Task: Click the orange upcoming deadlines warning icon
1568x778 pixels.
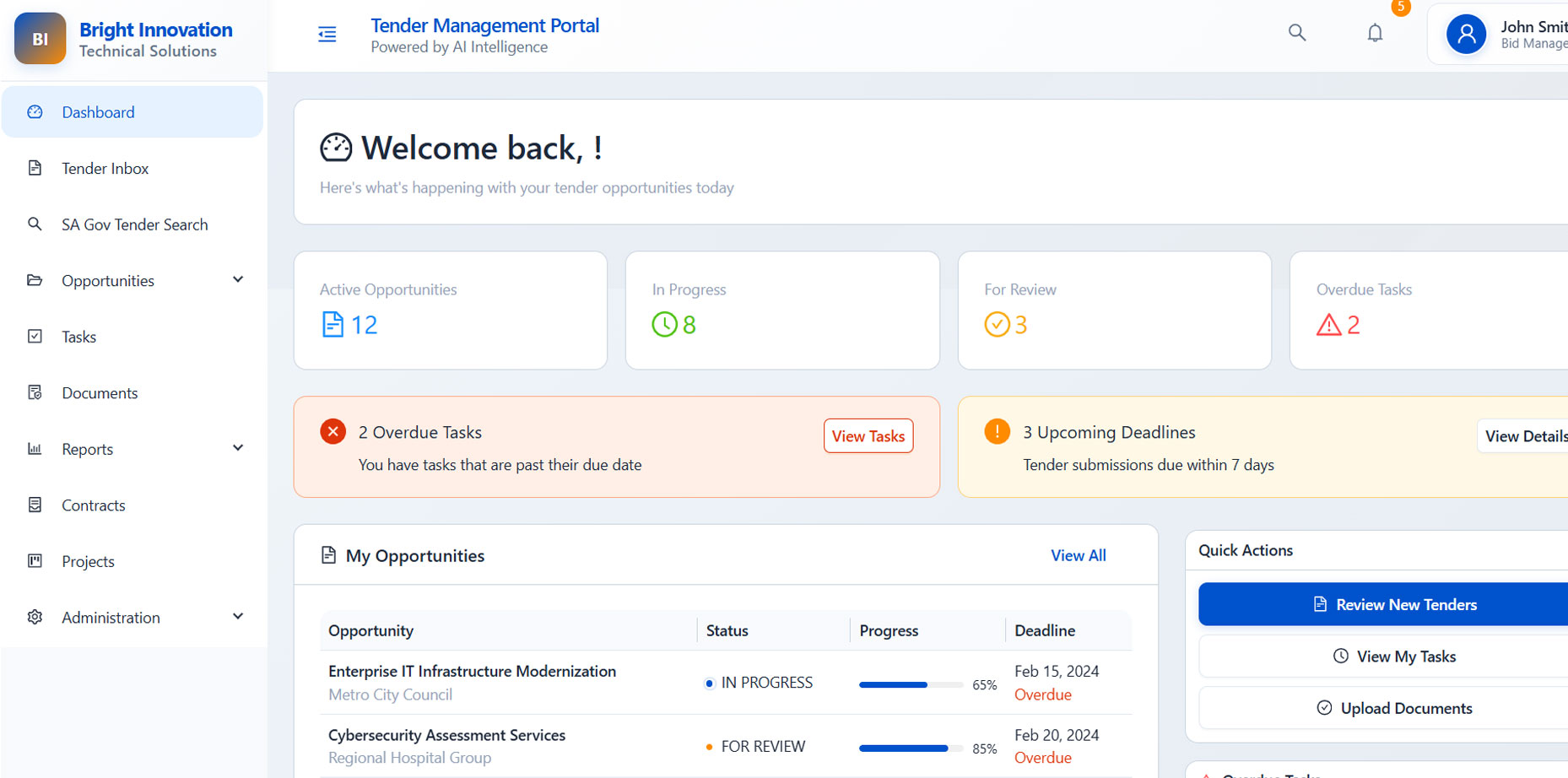Action: click(997, 431)
